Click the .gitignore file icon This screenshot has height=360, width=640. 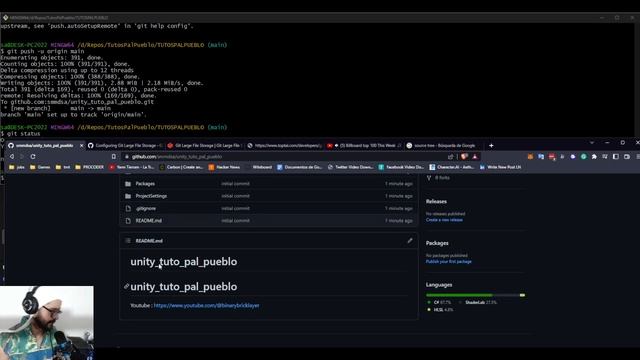128,208
